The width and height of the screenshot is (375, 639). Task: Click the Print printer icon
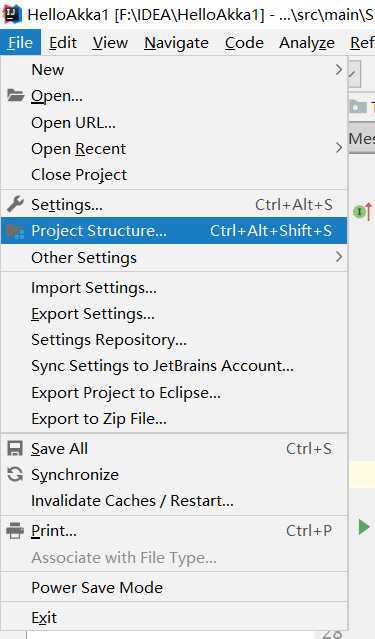[x=15, y=531]
